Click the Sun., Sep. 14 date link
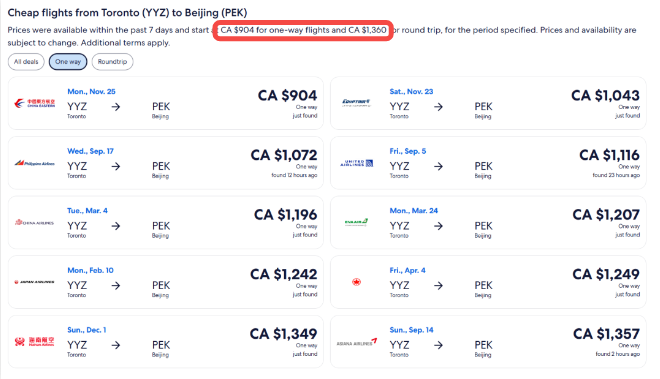This screenshot has width=660, height=379. [x=411, y=330]
